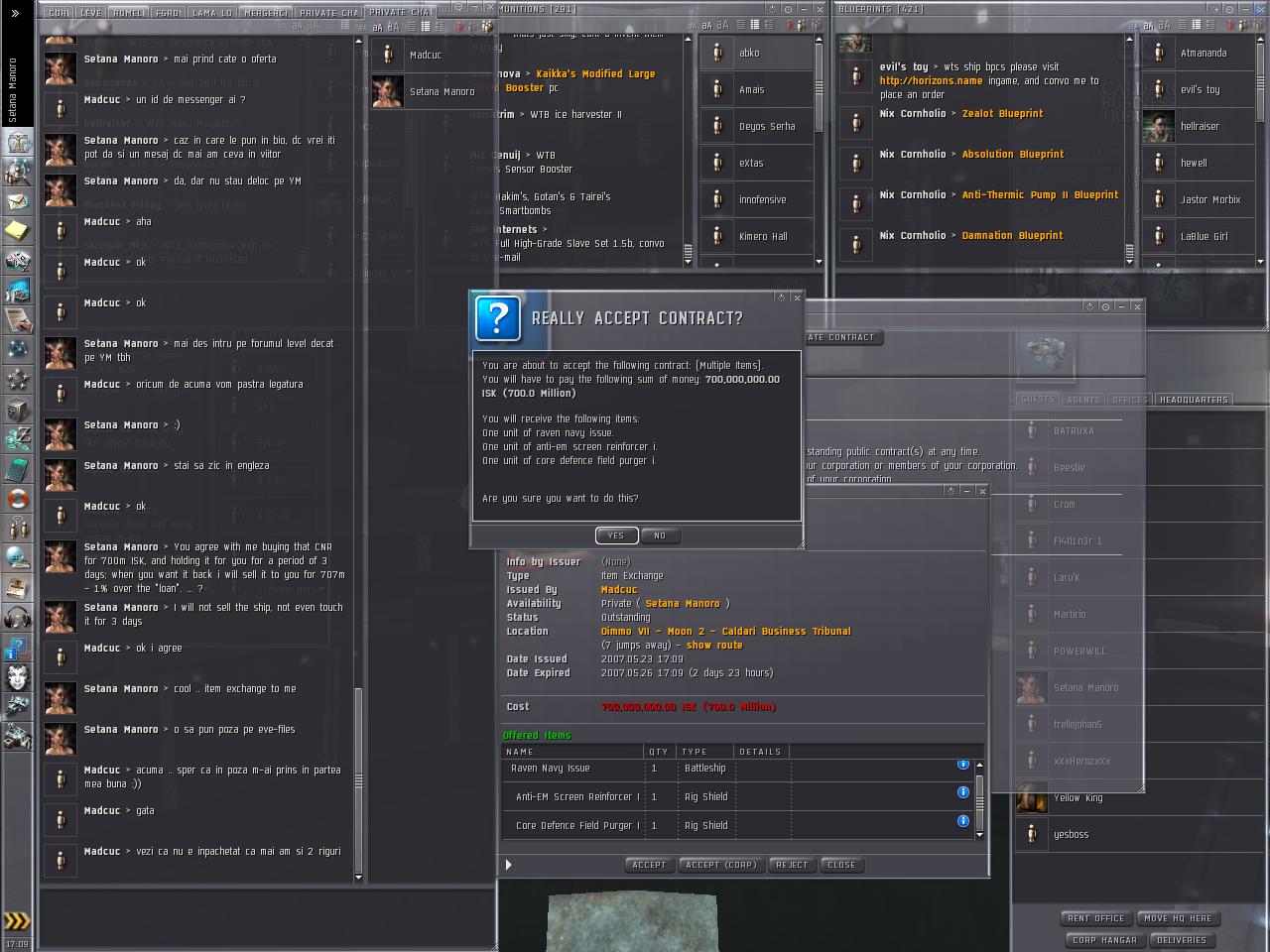Open the Corp Hangar station button
1270x952 pixels.
pyautogui.click(x=1104, y=940)
